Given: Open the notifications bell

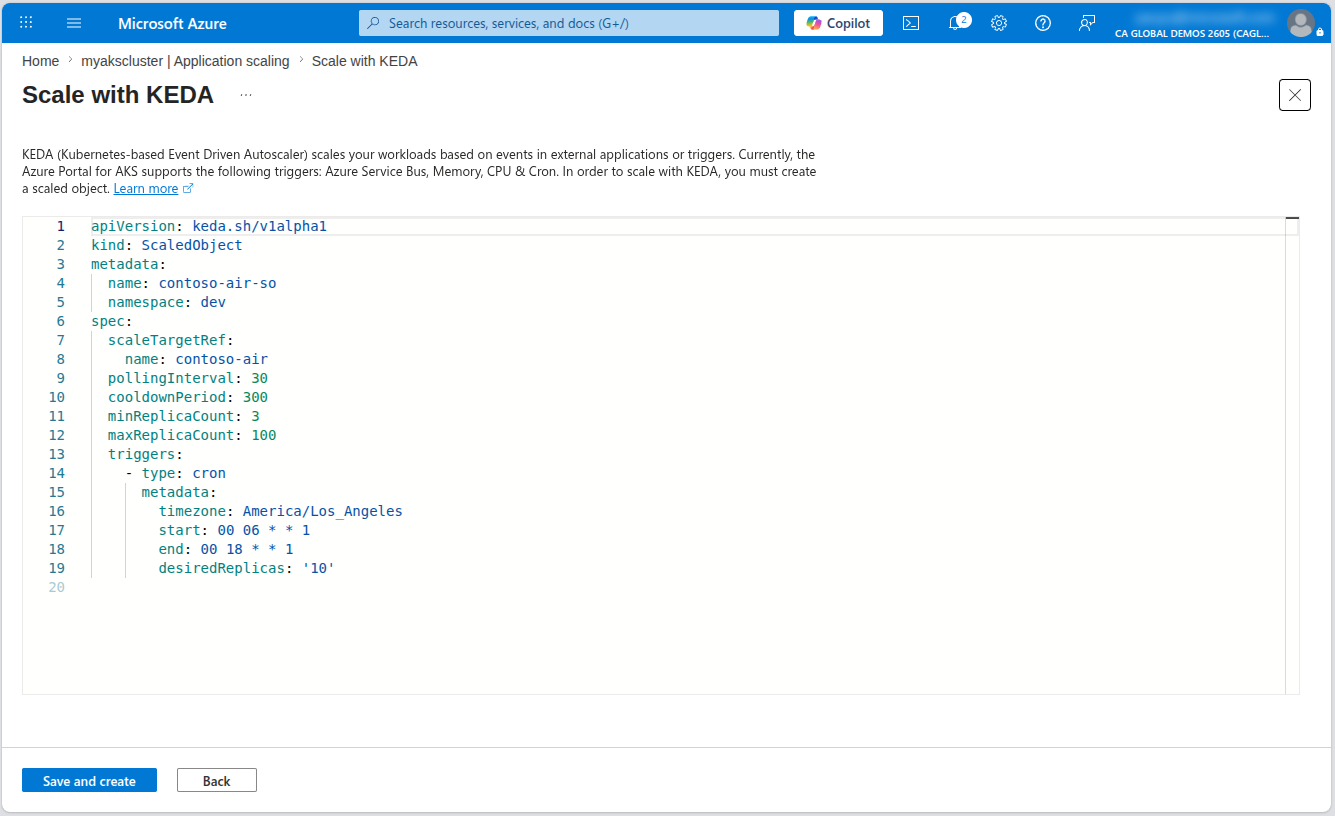Looking at the screenshot, I should point(956,23).
